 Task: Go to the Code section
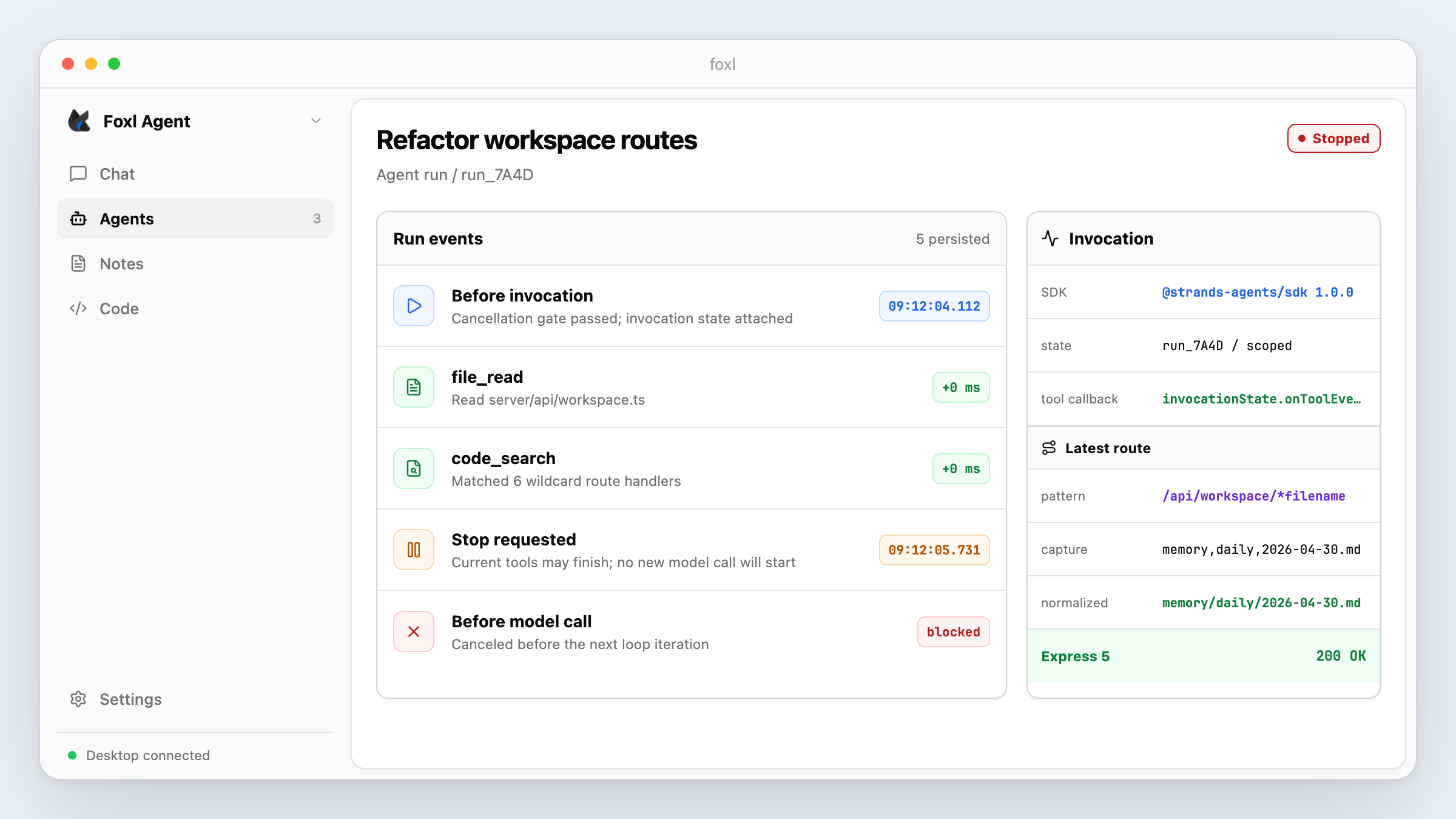point(195,308)
